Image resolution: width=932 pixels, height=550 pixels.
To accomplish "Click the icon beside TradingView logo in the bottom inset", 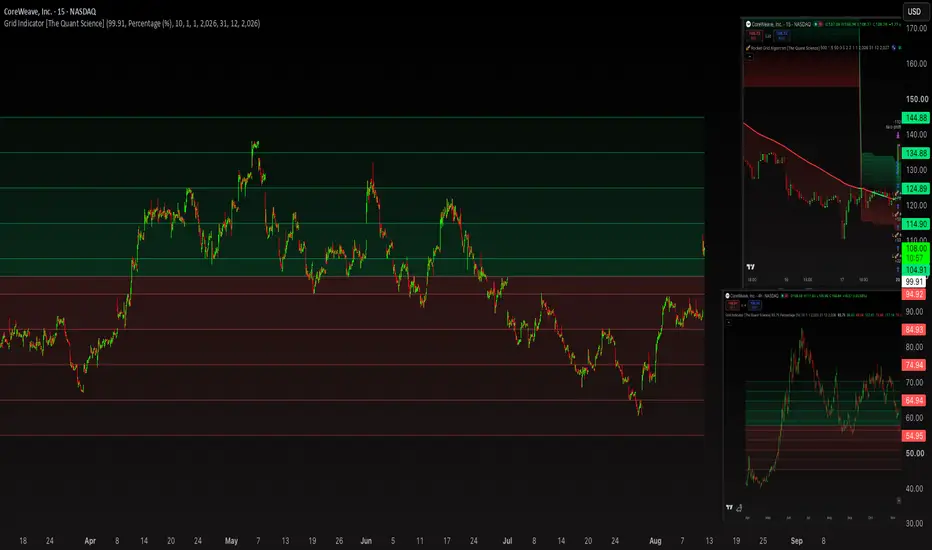I will pyautogui.click(x=739, y=507).
